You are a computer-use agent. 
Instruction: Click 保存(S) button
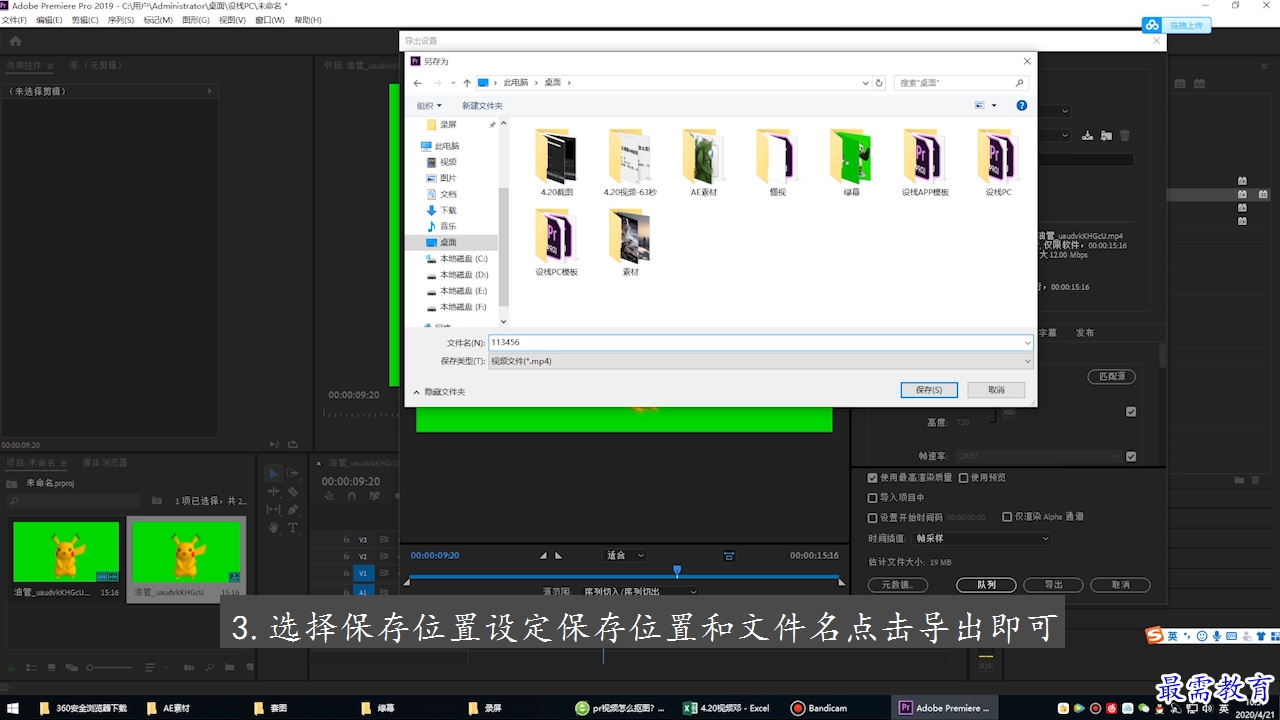coord(929,390)
